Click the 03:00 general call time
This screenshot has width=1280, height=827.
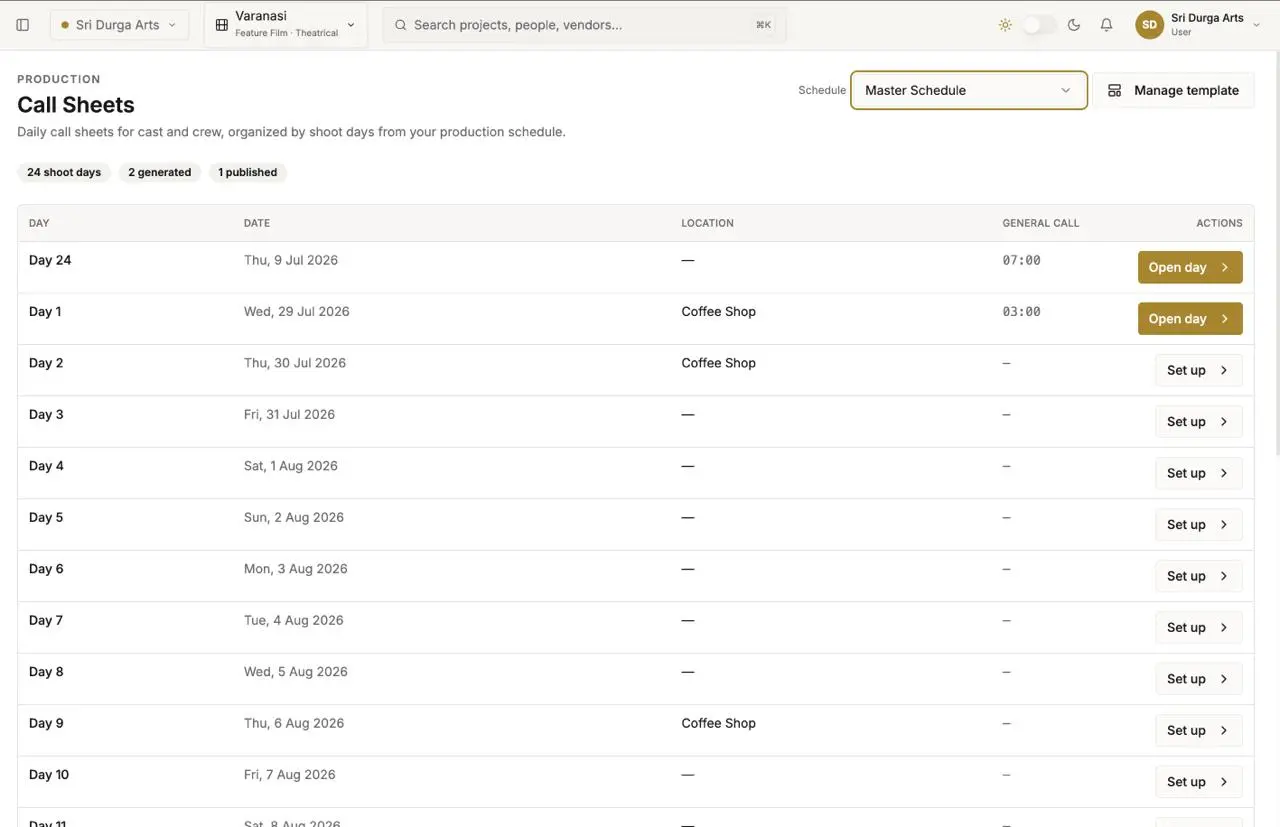1022,312
